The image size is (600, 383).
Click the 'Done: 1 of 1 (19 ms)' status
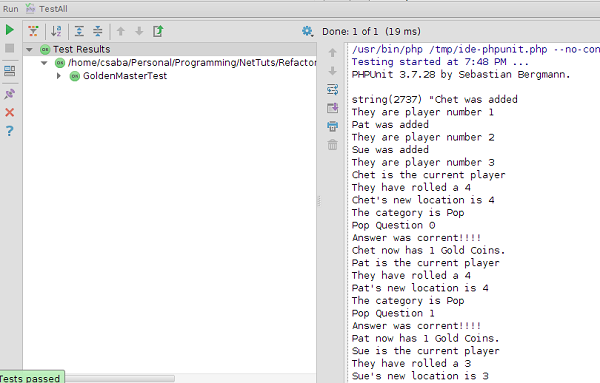(x=371, y=31)
